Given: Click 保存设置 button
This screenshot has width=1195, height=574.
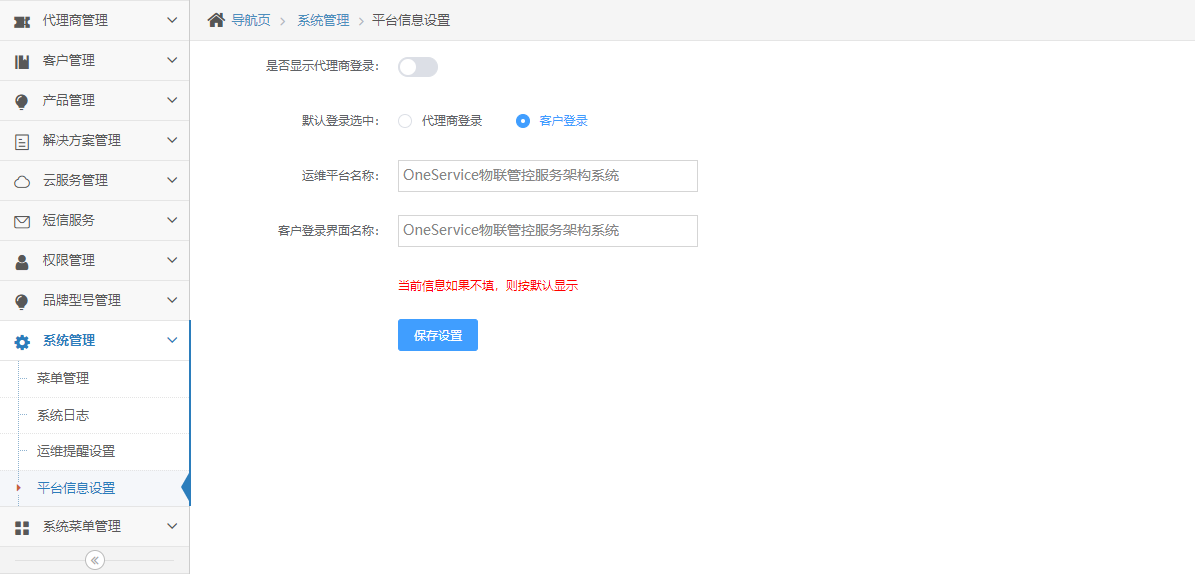Looking at the screenshot, I should (x=437, y=335).
